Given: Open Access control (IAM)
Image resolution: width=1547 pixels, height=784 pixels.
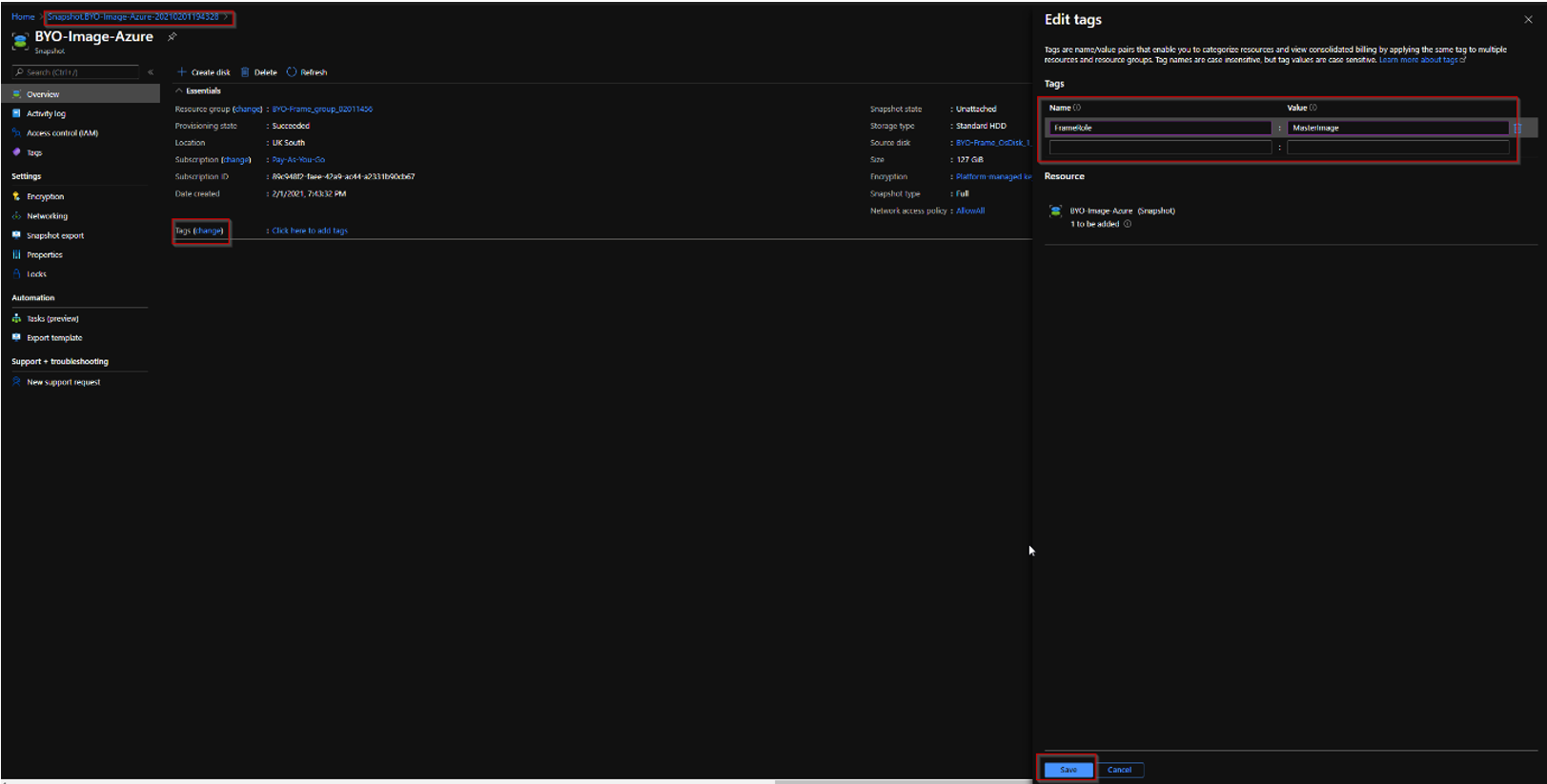Looking at the screenshot, I should [x=62, y=133].
